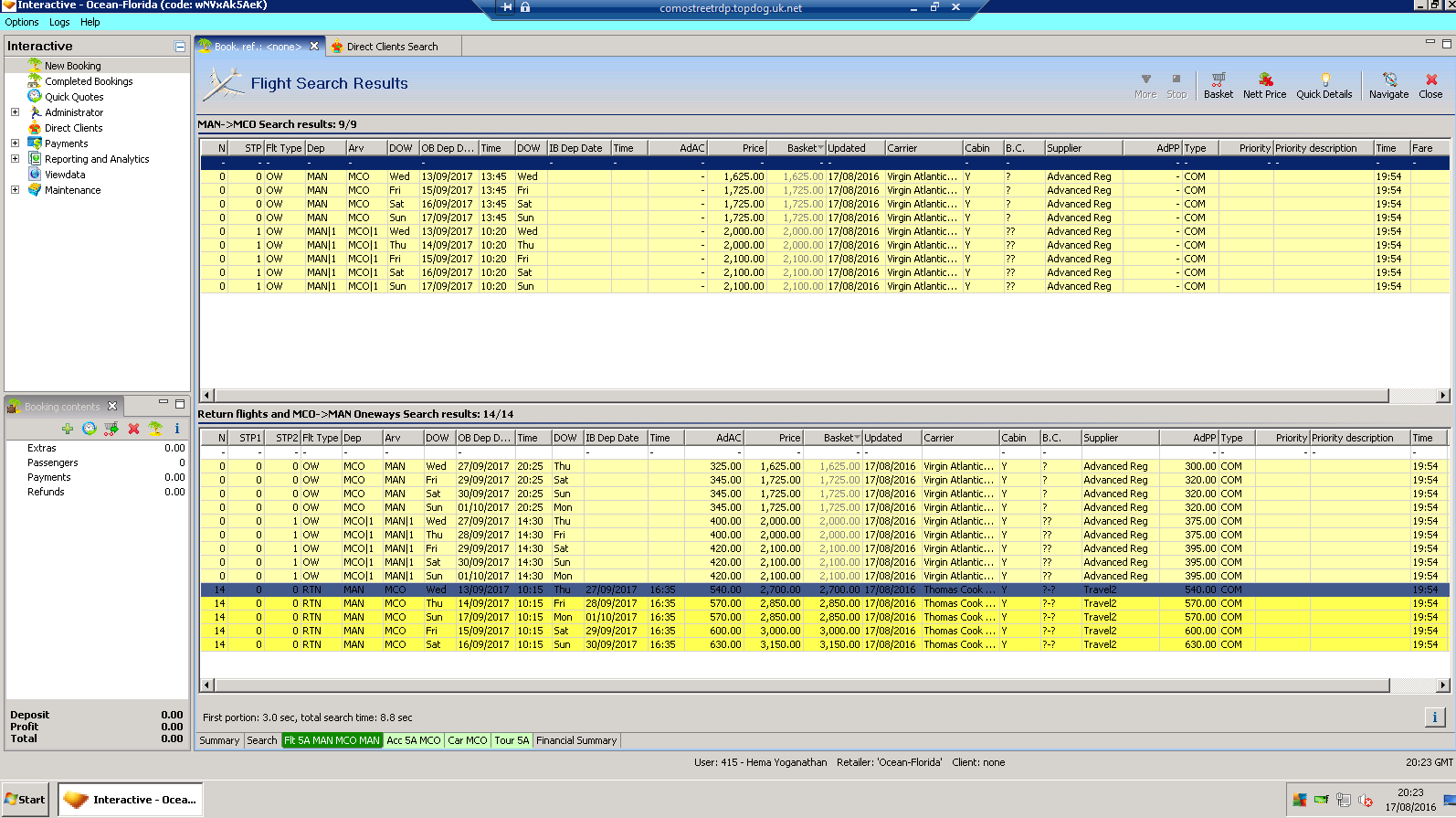Click the green plus icon in Booking contents

[68, 429]
